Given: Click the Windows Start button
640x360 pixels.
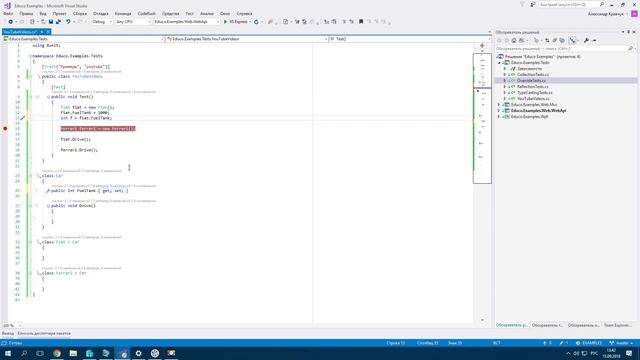Looking at the screenshot, I should (x=8, y=353).
